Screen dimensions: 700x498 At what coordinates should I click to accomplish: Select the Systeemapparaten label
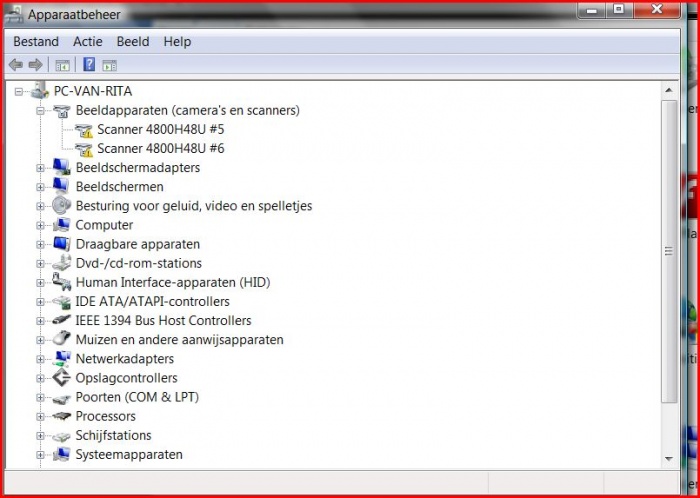point(129,455)
